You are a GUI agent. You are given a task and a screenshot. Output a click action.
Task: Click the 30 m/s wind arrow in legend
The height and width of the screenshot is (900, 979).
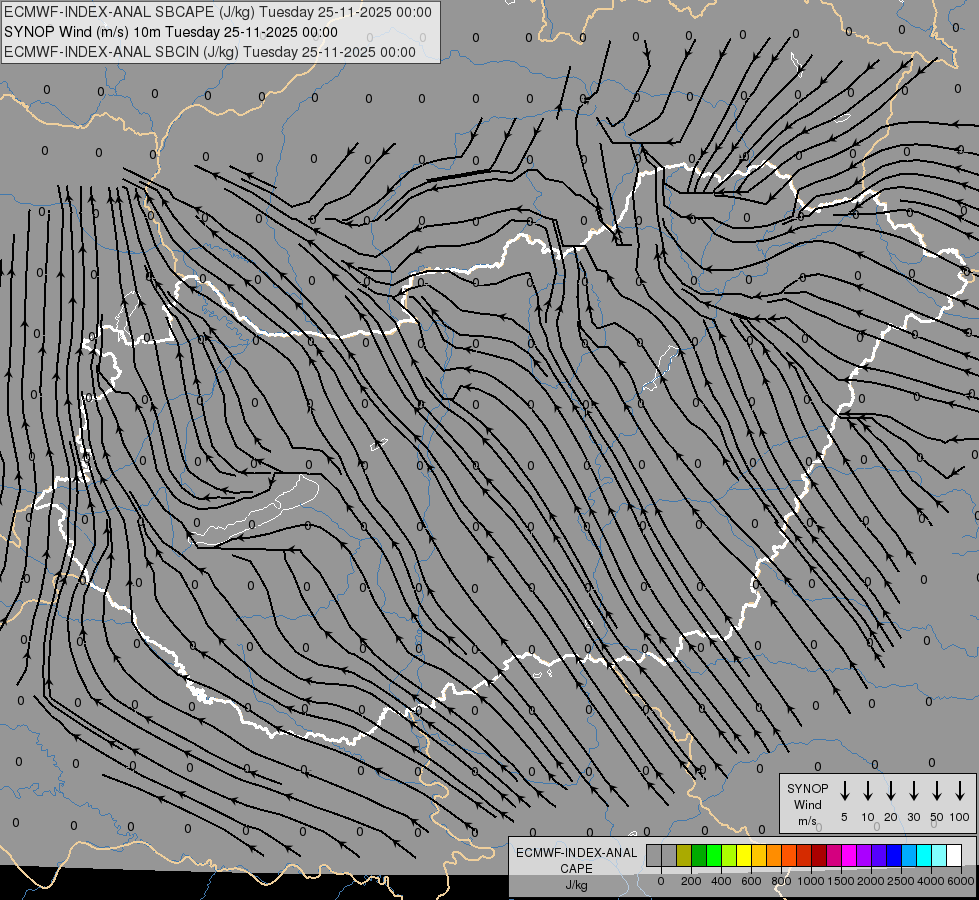(914, 791)
